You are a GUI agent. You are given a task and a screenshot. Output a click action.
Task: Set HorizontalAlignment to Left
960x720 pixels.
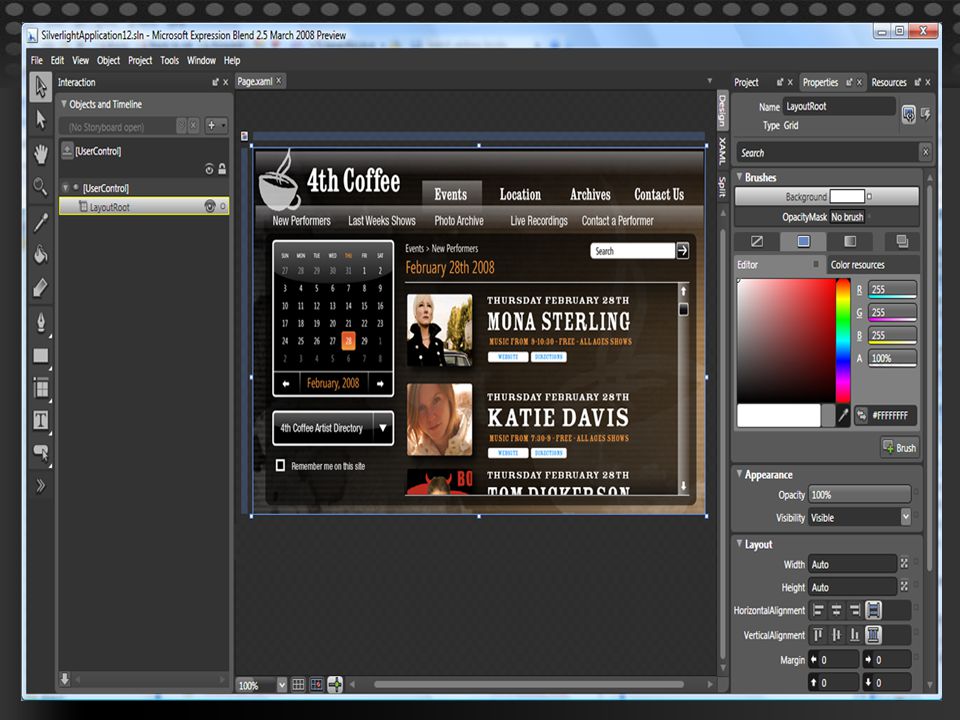819,610
